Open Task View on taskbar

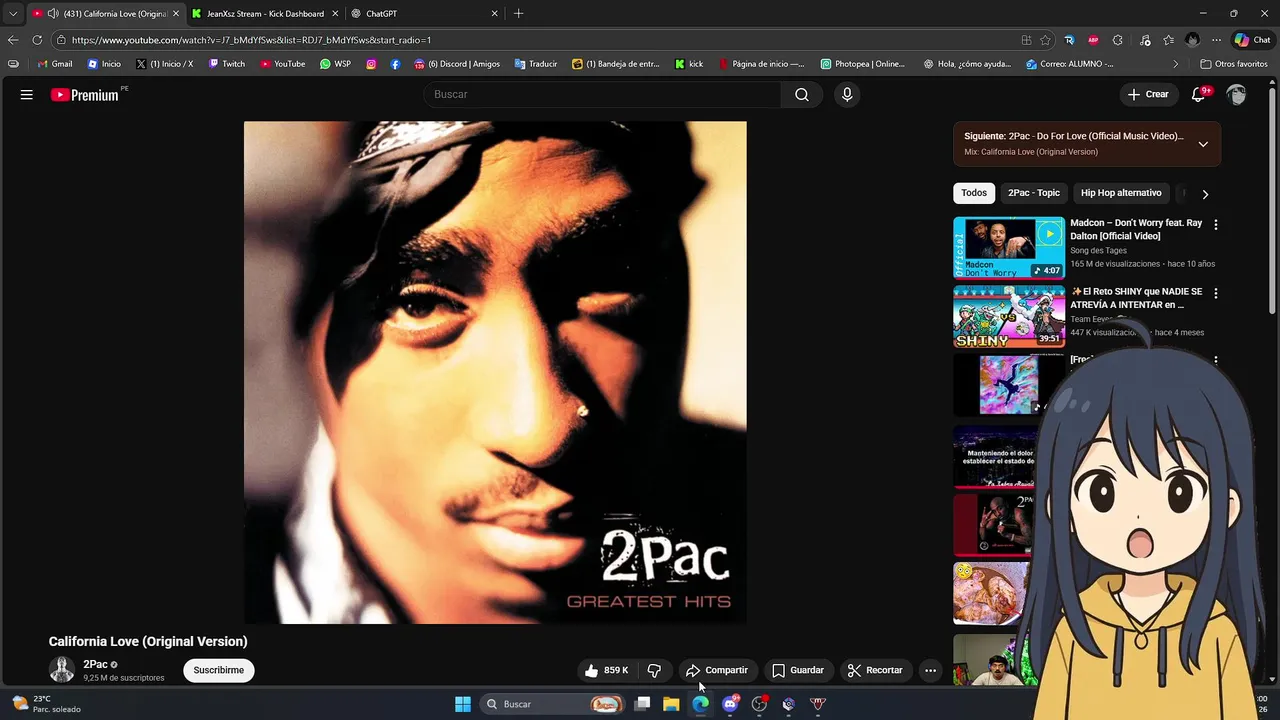(x=642, y=704)
